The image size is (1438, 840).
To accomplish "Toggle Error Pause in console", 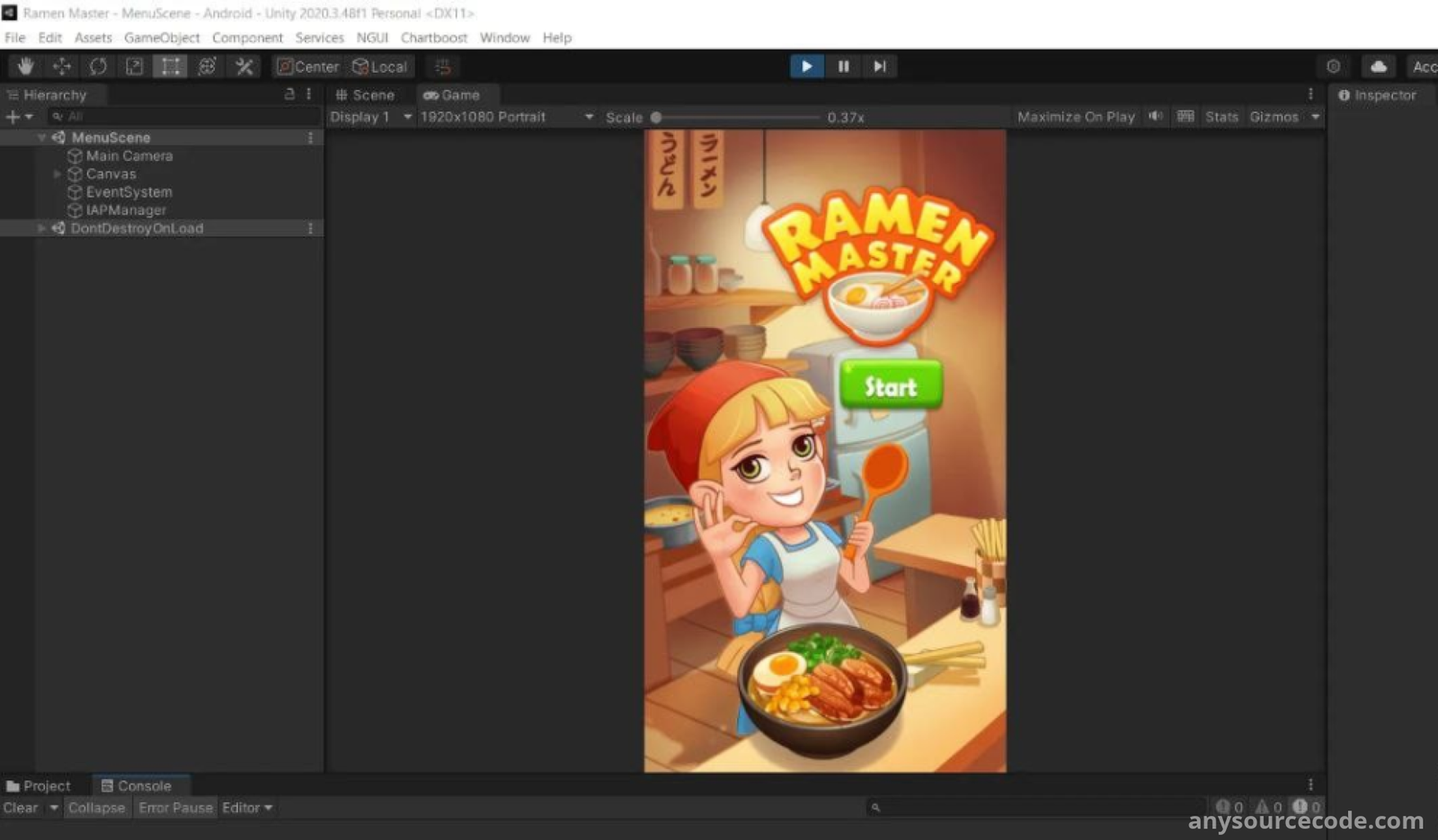I will 175,808.
